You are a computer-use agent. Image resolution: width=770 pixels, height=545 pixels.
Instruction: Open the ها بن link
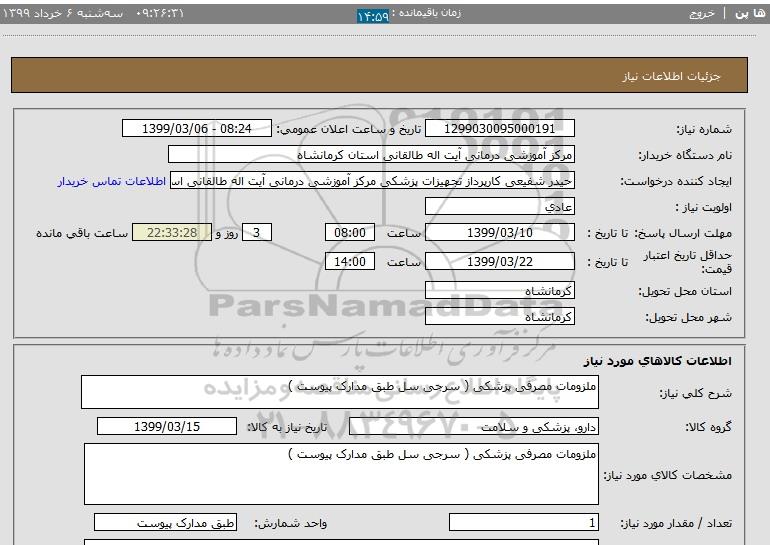749,13
